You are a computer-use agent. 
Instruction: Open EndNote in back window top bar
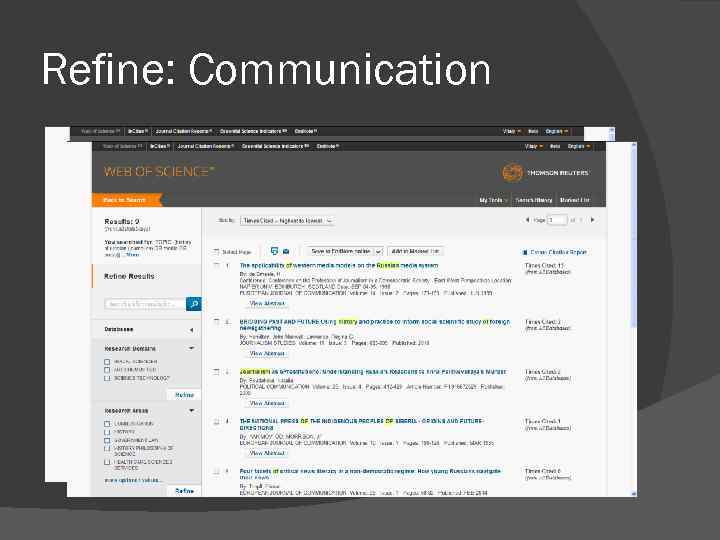[305, 131]
